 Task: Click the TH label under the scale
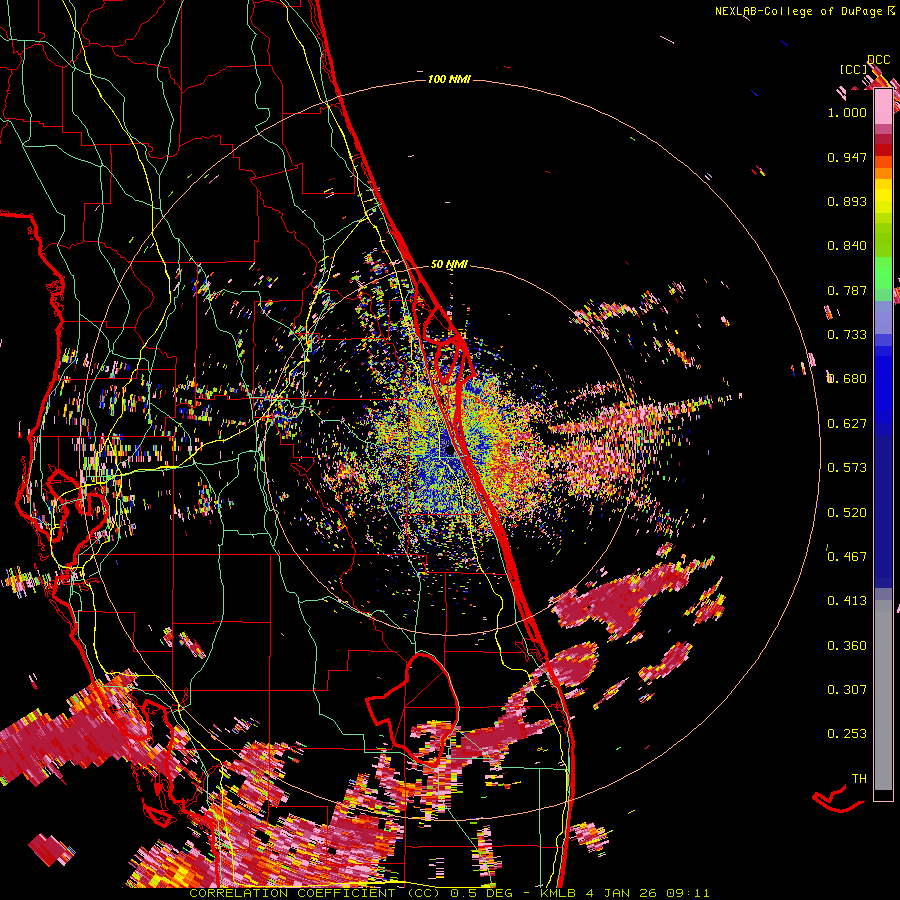pyautogui.click(x=859, y=779)
